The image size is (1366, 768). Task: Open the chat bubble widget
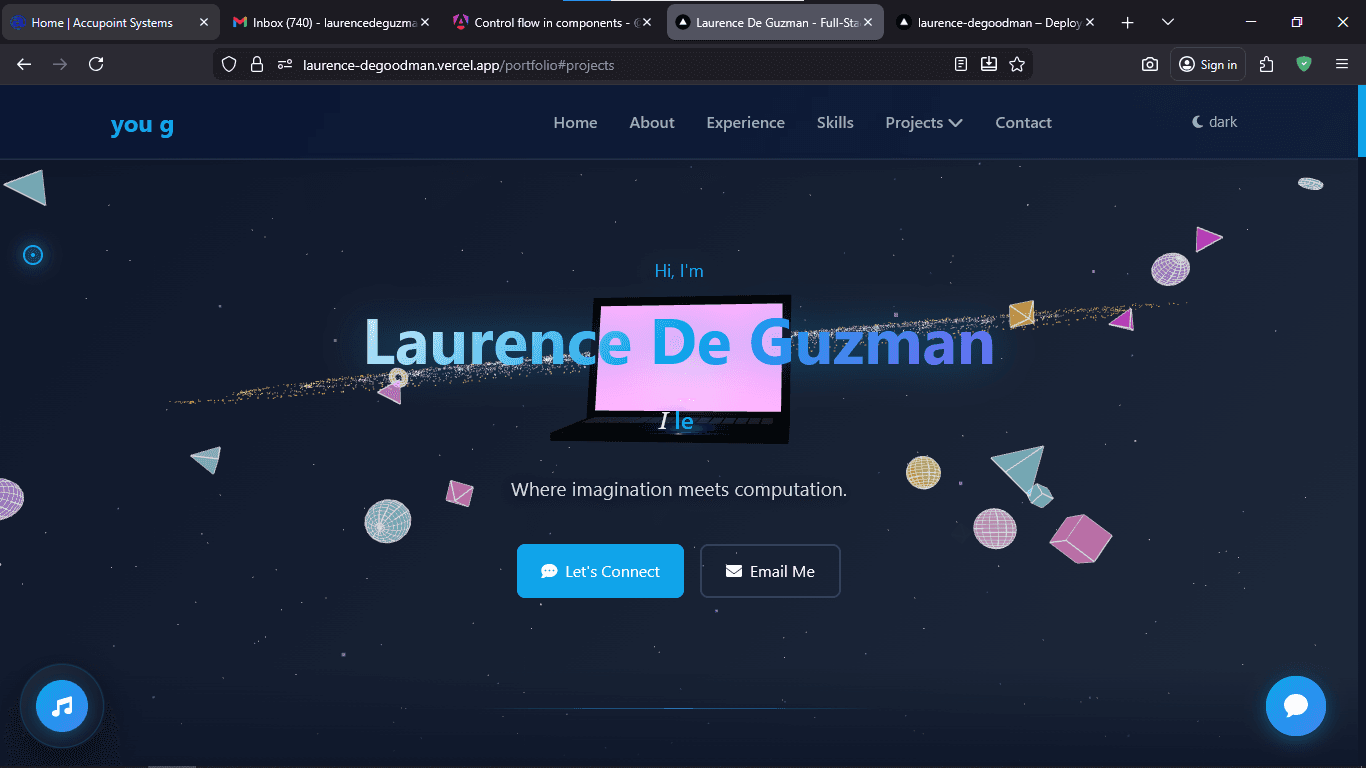point(1296,706)
